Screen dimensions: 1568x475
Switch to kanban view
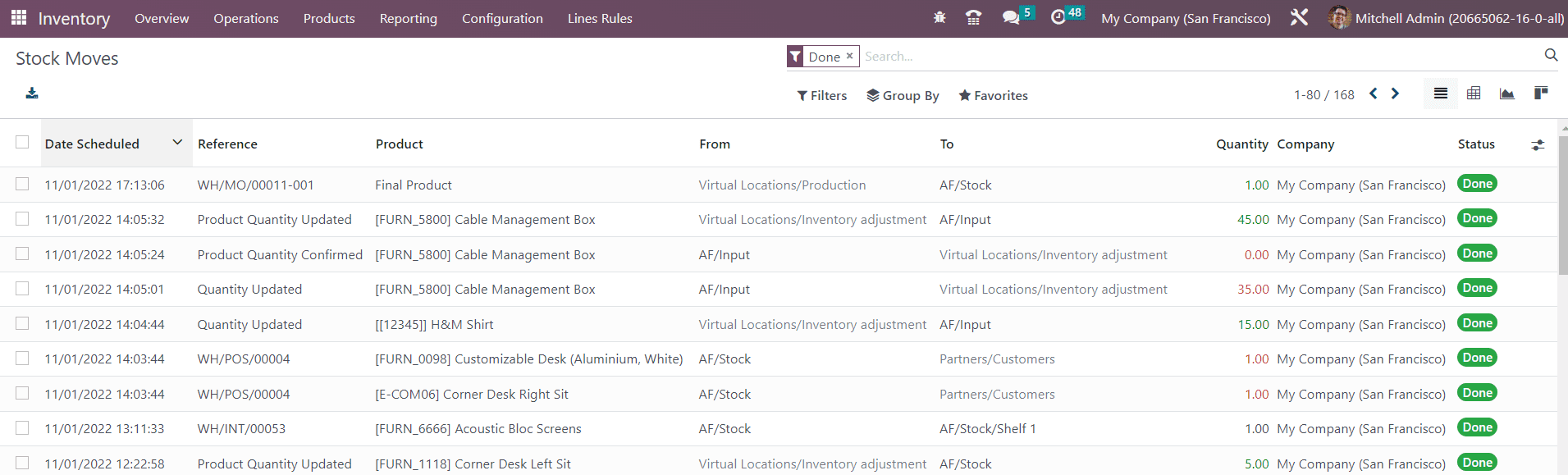tap(1540, 94)
